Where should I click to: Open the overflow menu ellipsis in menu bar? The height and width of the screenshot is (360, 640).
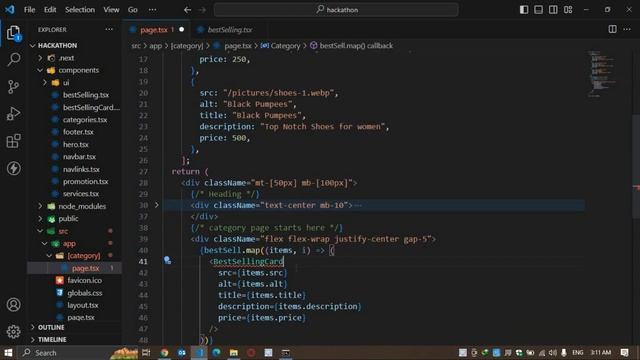tap(152, 9)
